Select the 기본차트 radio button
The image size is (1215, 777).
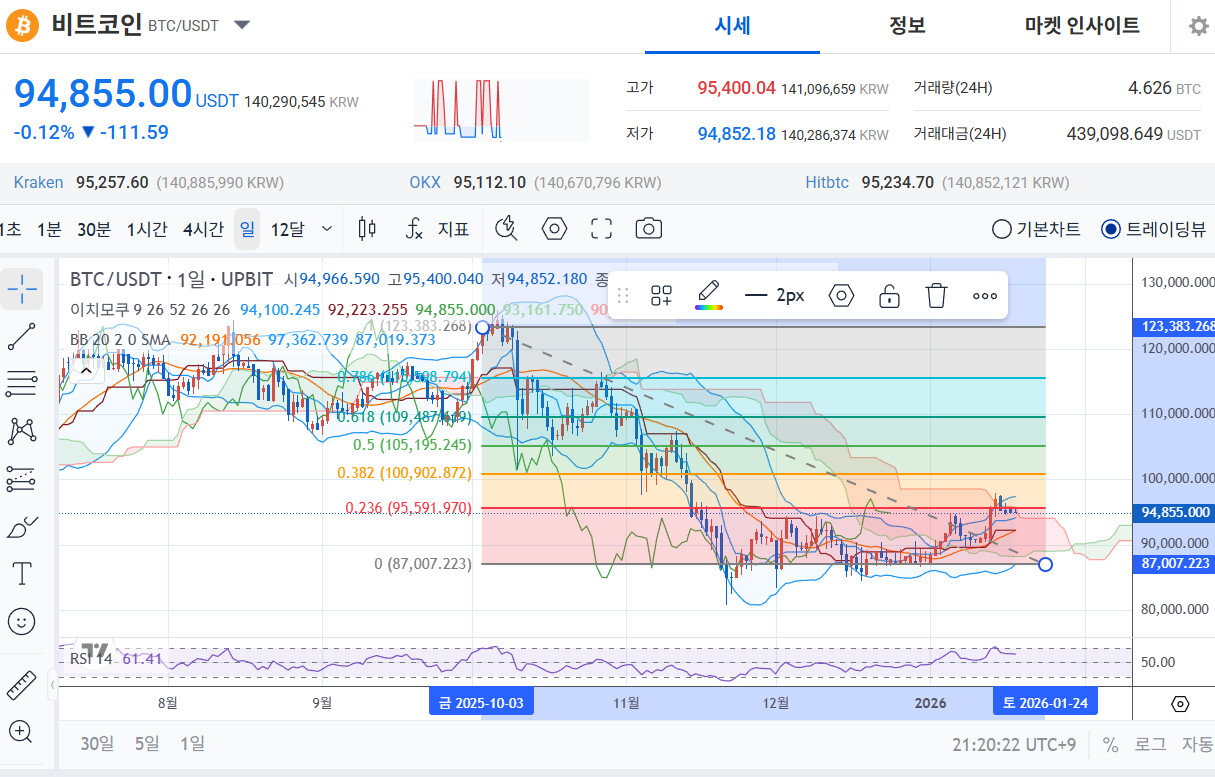pyautogui.click(x=1002, y=229)
